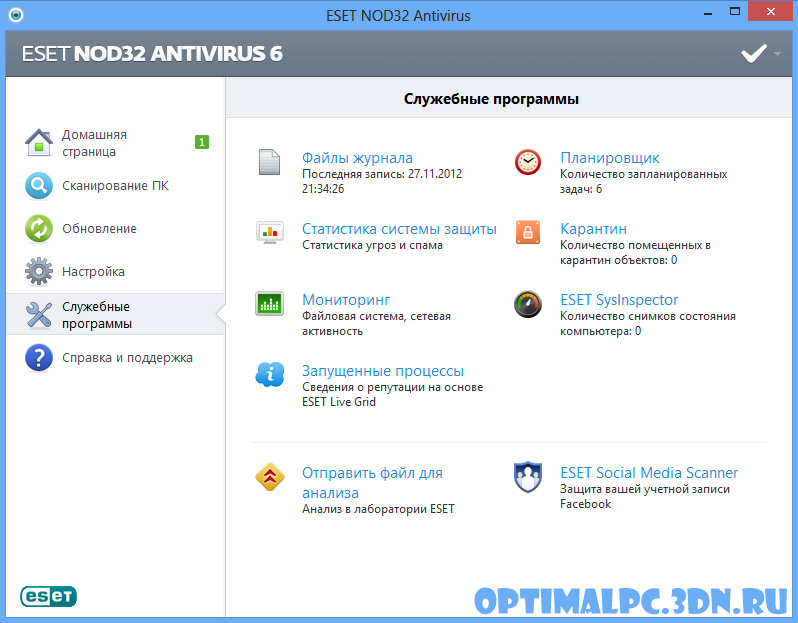Maximize the ESET NOD32 Antivirus window
798x623 pixels.
coord(734,12)
